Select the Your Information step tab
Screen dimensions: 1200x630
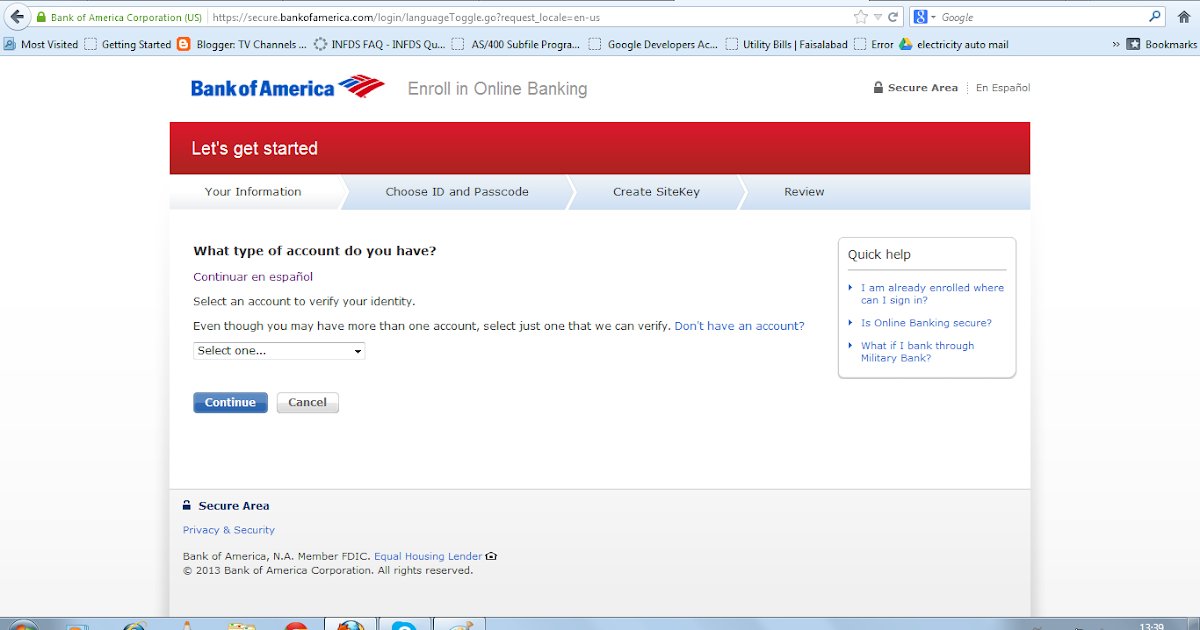pyautogui.click(x=253, y=192)
